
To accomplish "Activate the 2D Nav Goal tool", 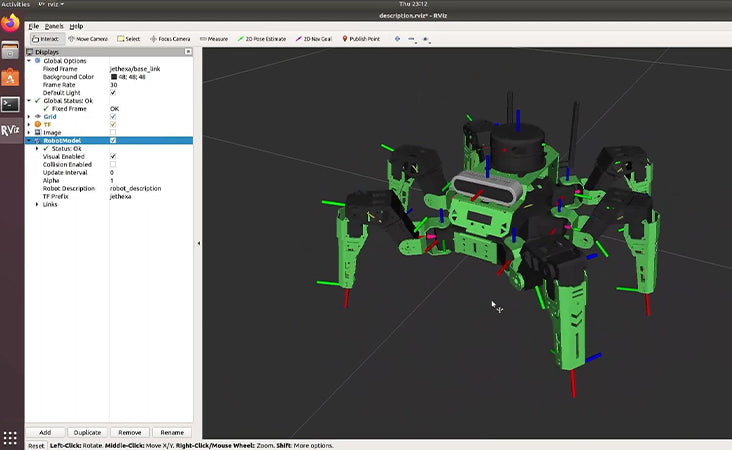I will click(x=314, y=39).
